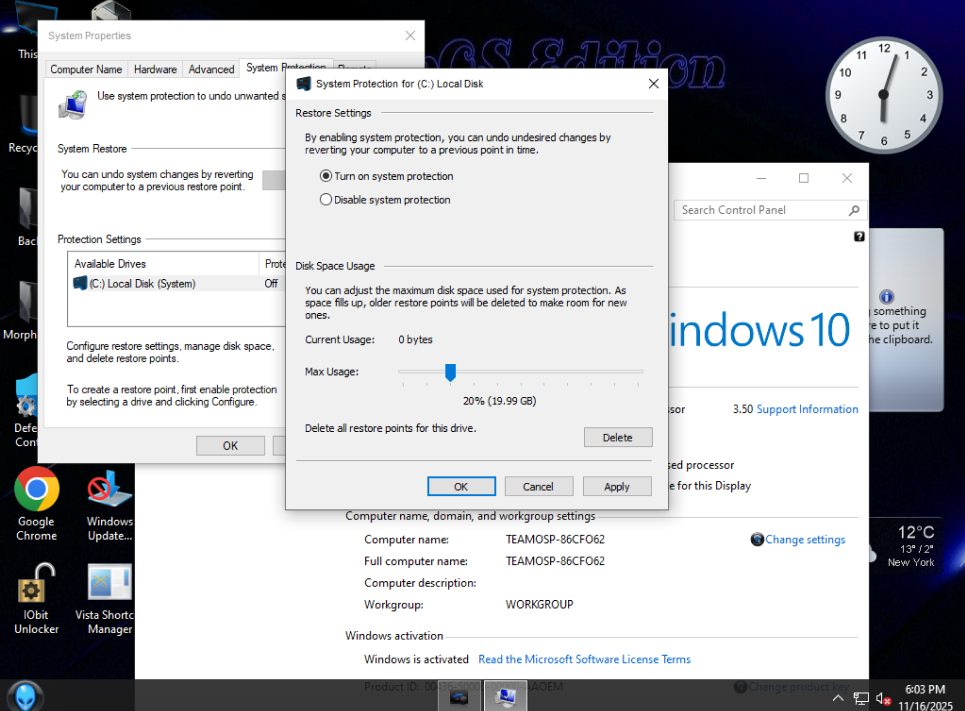Minimize the Control Panel System window
The width and height of the screenshot is (965, 711).
tap(761, 178)
